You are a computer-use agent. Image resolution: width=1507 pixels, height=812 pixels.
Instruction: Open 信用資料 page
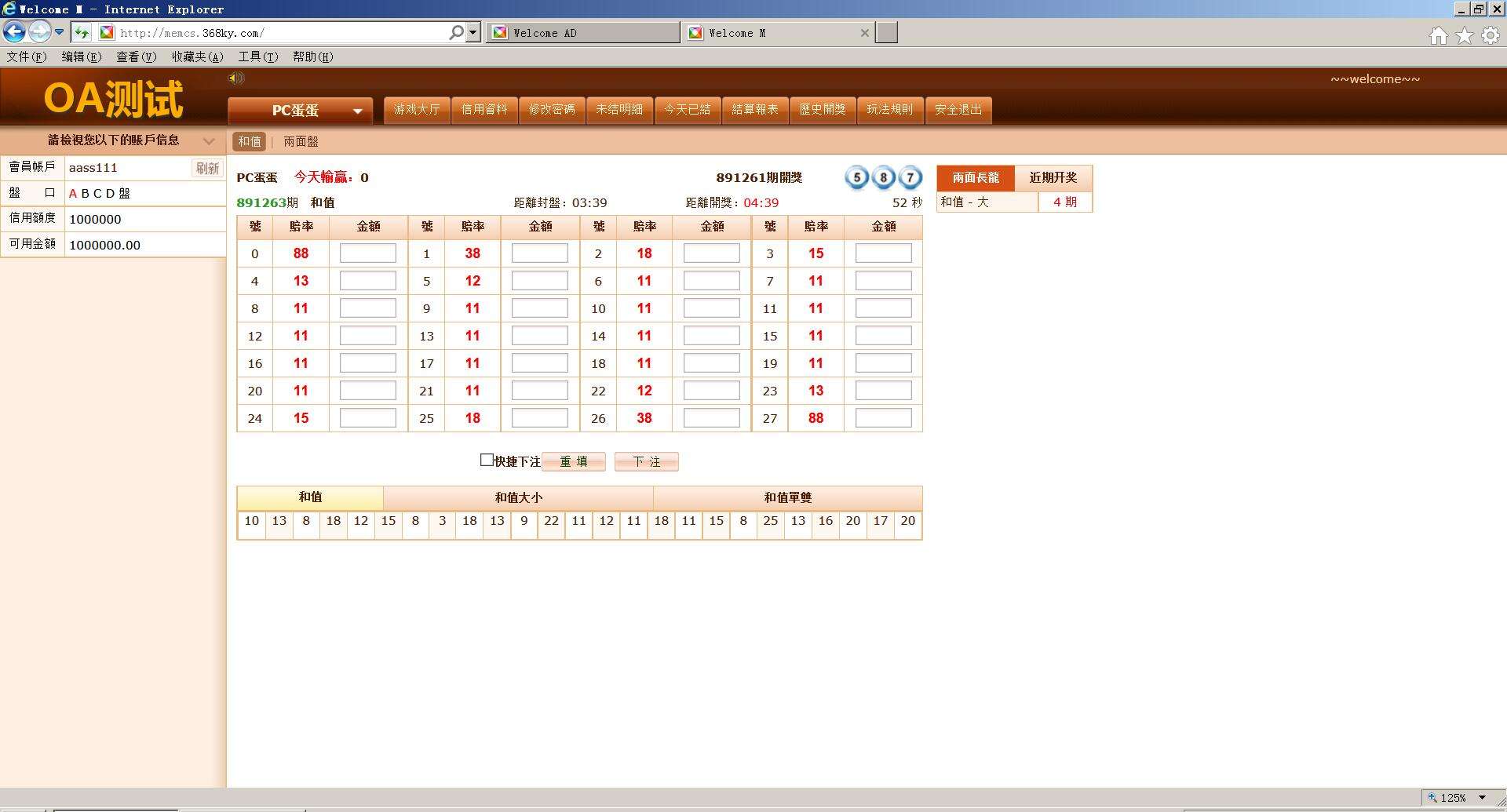point(484,110)
